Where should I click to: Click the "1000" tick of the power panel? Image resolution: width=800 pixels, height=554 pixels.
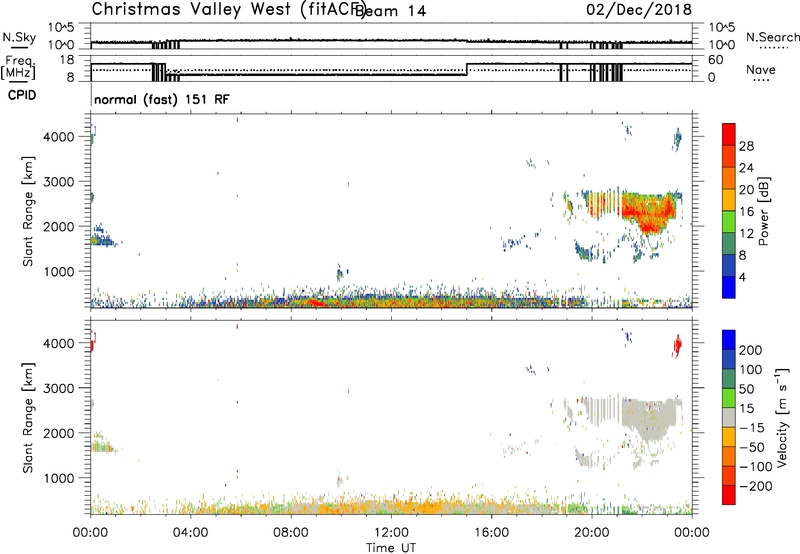pyautogui.click(x=58, y=271)
